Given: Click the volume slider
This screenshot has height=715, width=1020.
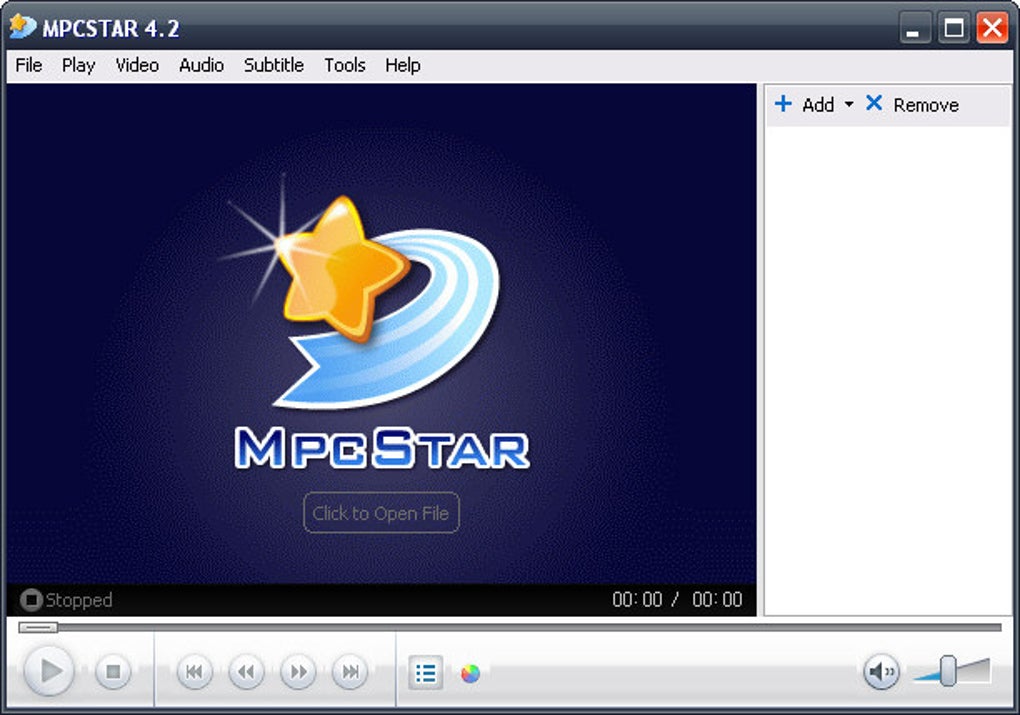Looking at the screenshot, I should point(952,671).
